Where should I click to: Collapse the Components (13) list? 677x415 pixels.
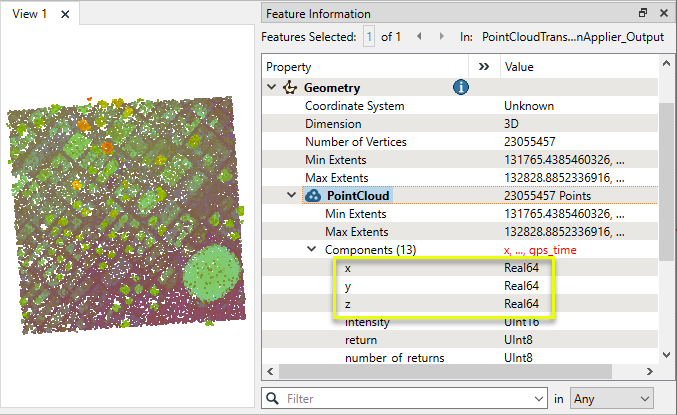point(311,250)
